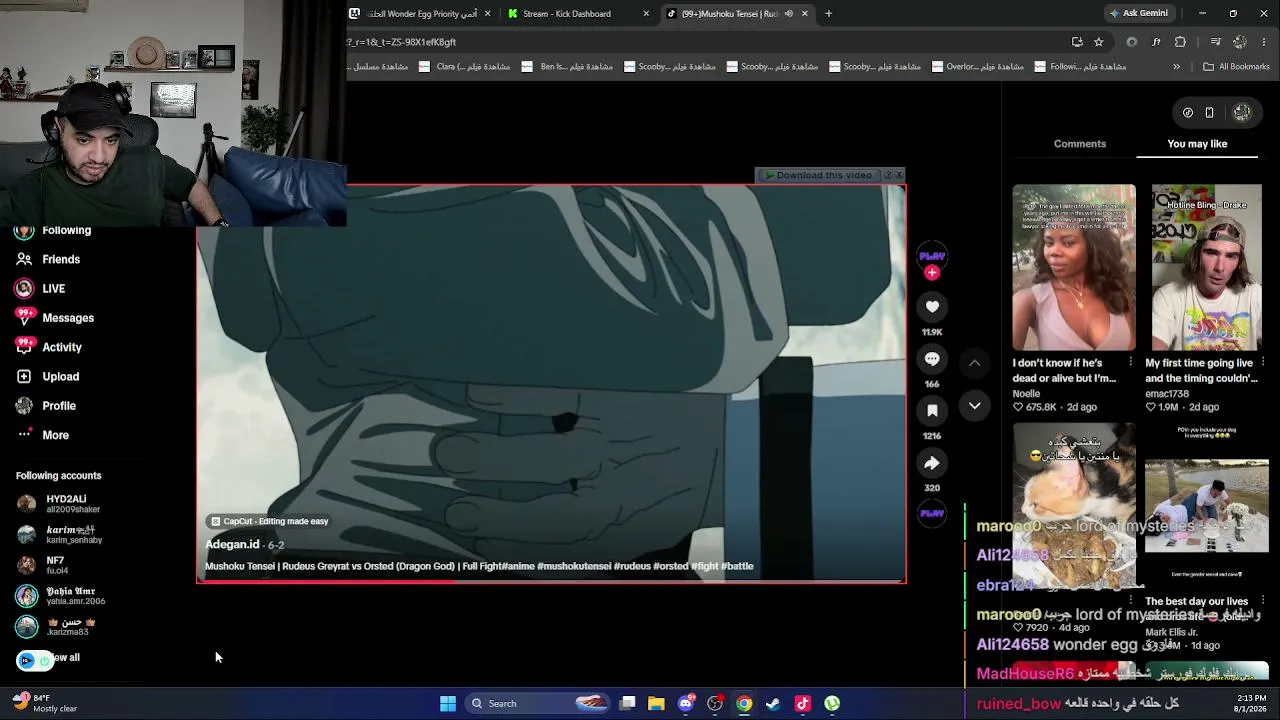Bookmark the video using the favorites icon
The image size is (1280, 720).
click(x=932, y=411)
